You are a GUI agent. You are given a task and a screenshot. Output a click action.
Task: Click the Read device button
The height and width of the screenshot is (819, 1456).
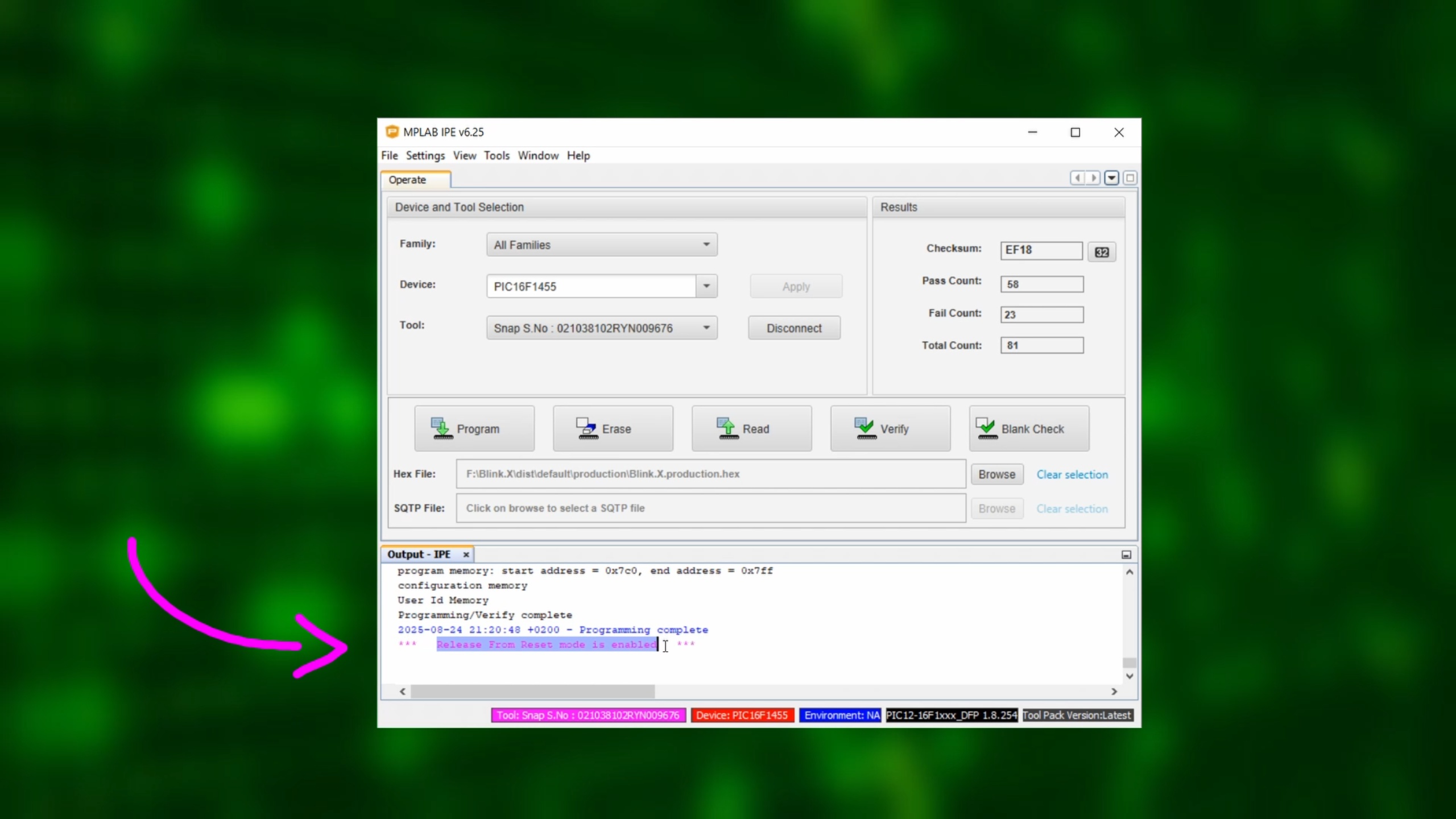point(751,428)
